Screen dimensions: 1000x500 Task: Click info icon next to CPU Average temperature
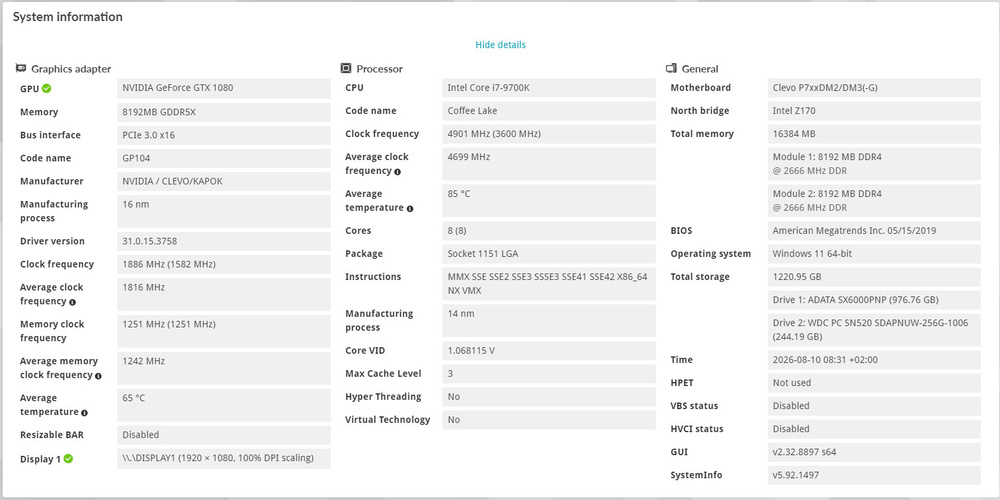click(409, 209)
